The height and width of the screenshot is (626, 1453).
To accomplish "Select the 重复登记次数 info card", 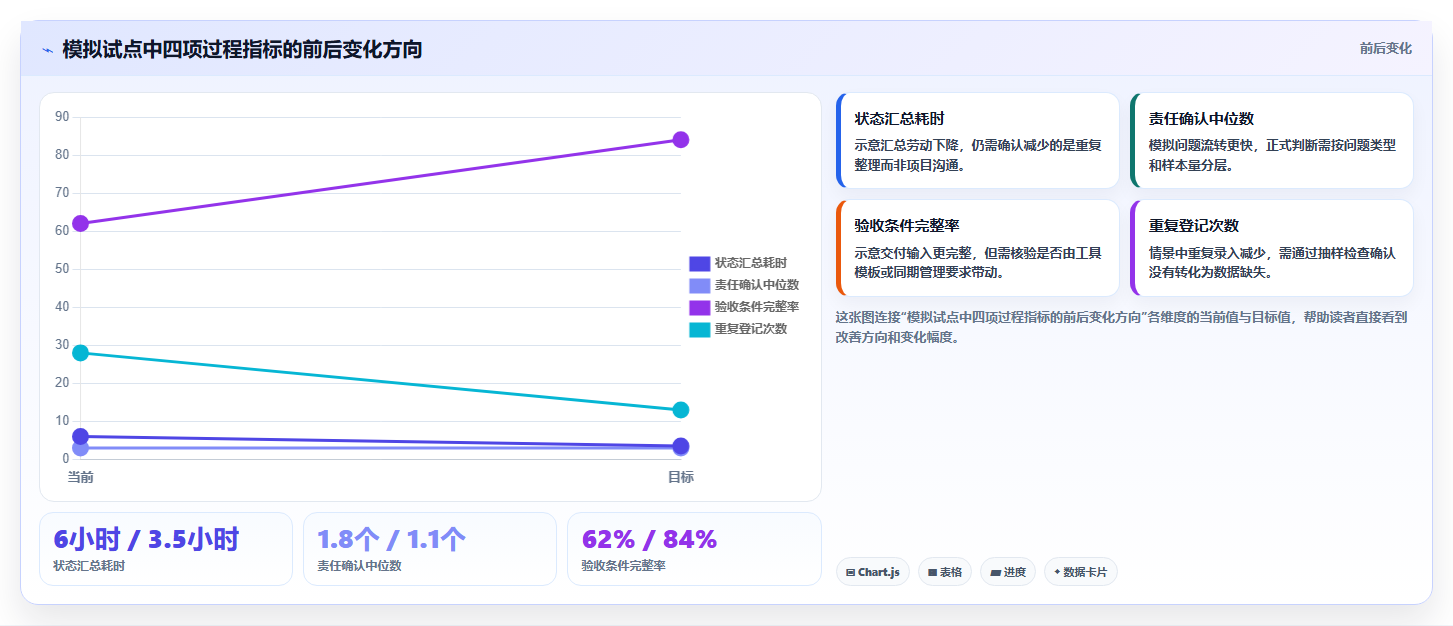I will 1271,248.
